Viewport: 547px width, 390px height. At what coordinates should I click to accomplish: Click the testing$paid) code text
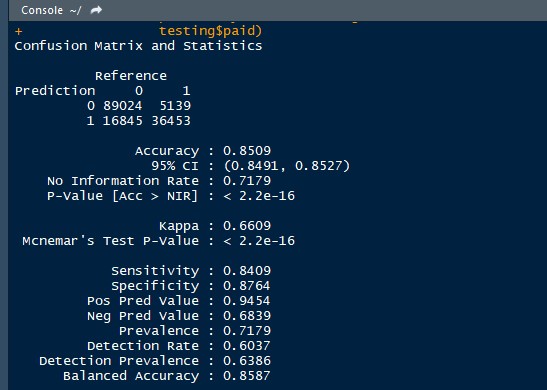[x=210, y=31]
